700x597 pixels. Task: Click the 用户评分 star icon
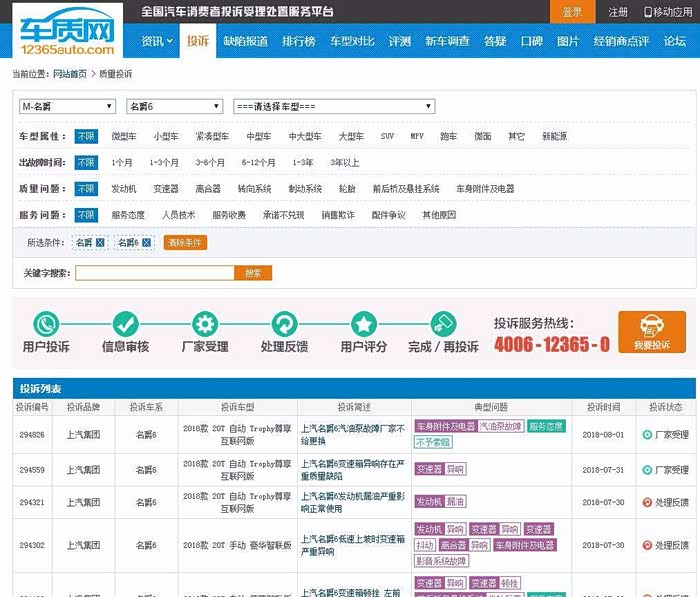click(363, 324)
